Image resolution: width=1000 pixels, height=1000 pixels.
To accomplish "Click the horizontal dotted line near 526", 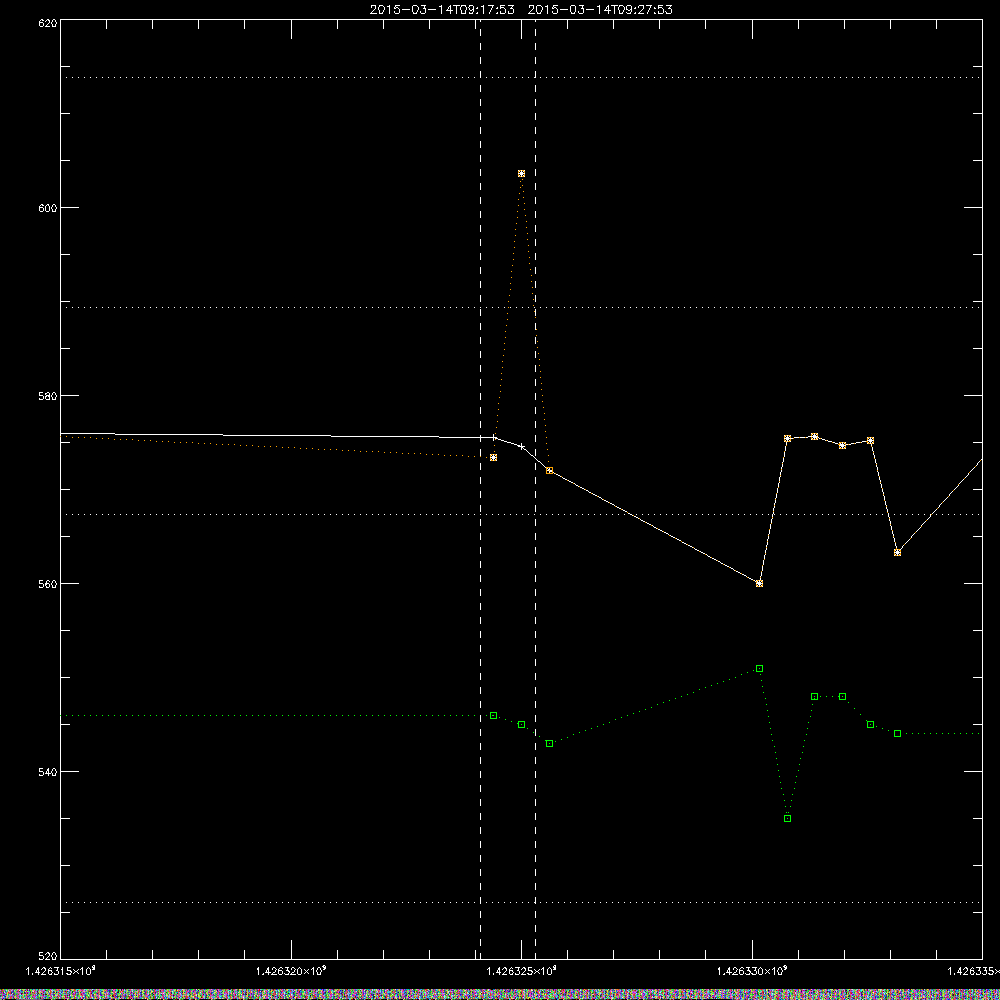I will coord(521,902).
